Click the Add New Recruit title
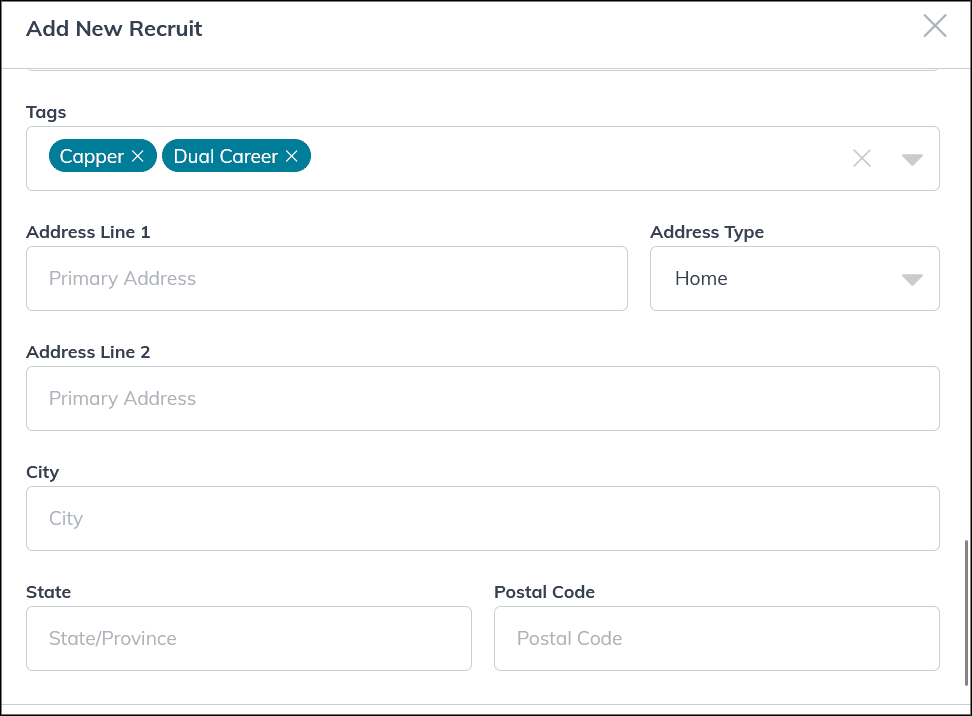 (113, 29)
